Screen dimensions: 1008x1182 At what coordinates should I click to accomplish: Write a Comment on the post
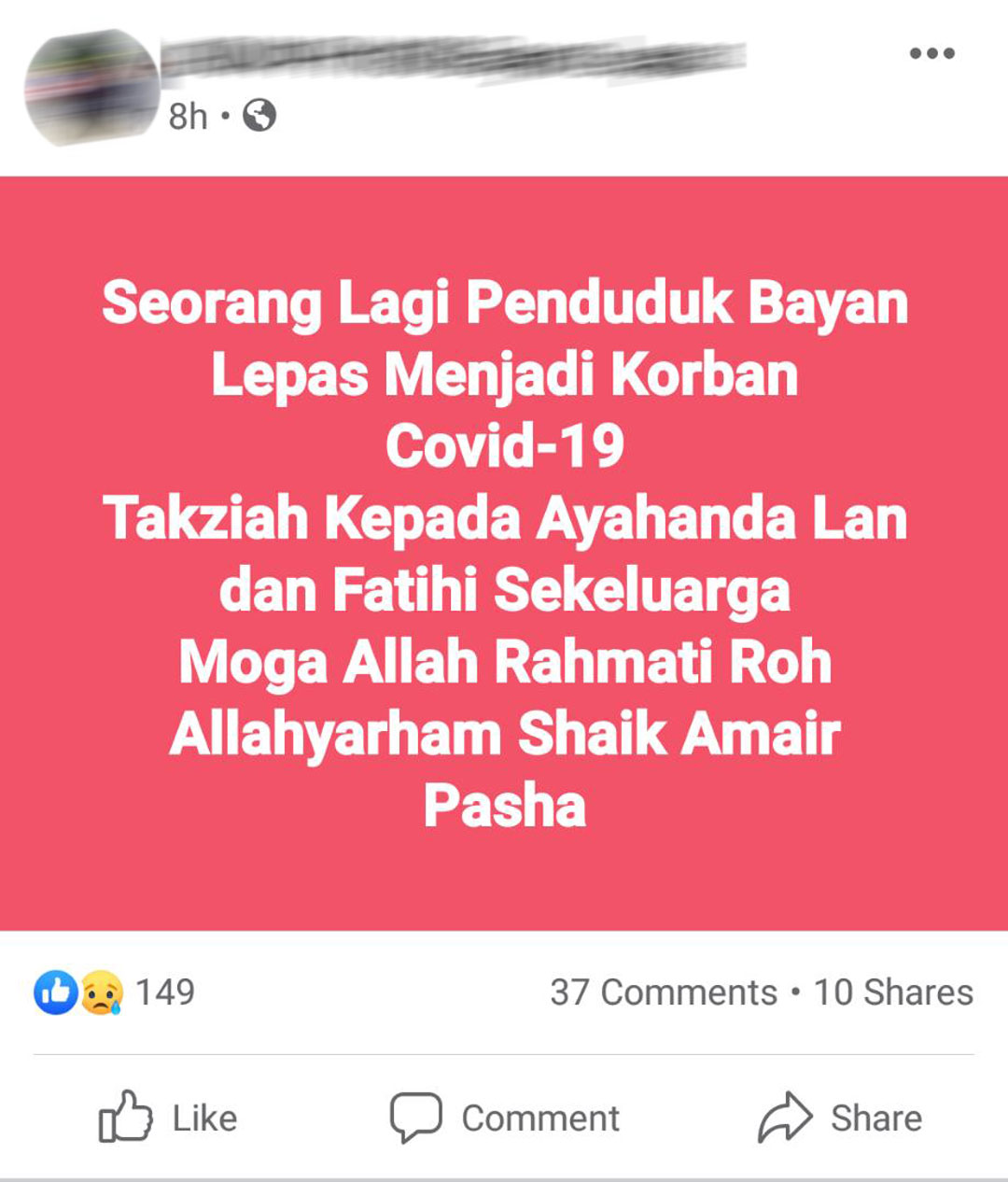tap(504, 1118)
